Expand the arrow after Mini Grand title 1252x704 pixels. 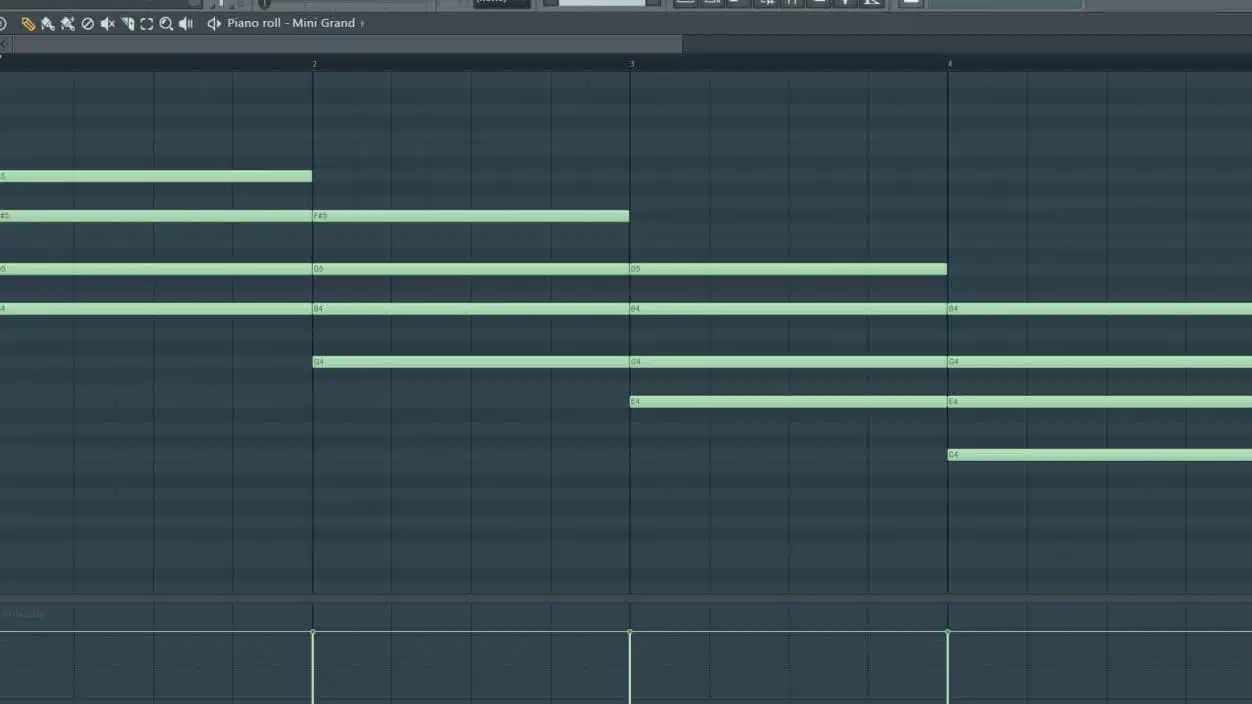[362, 23]
